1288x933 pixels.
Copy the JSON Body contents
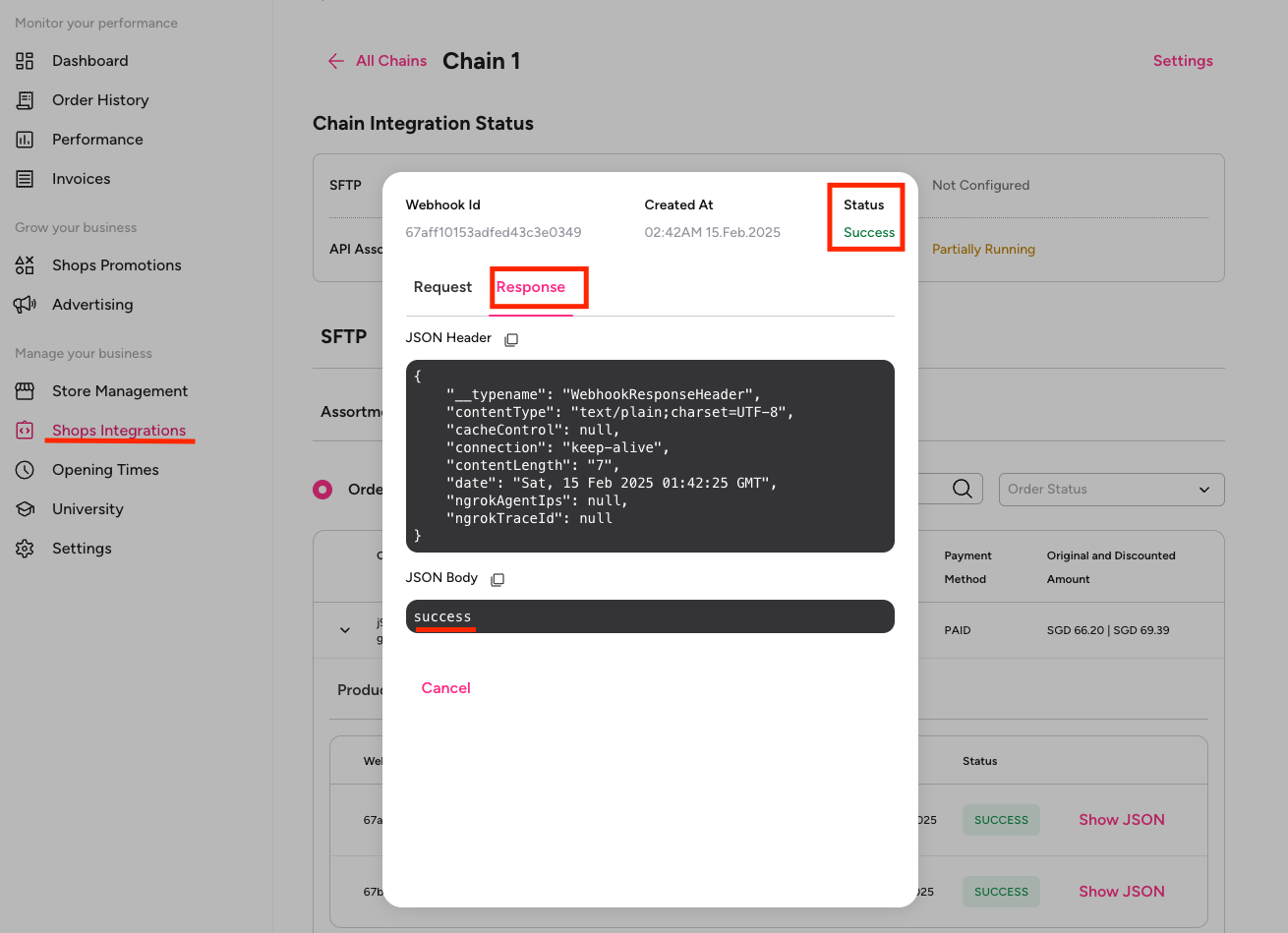[498, 579]
